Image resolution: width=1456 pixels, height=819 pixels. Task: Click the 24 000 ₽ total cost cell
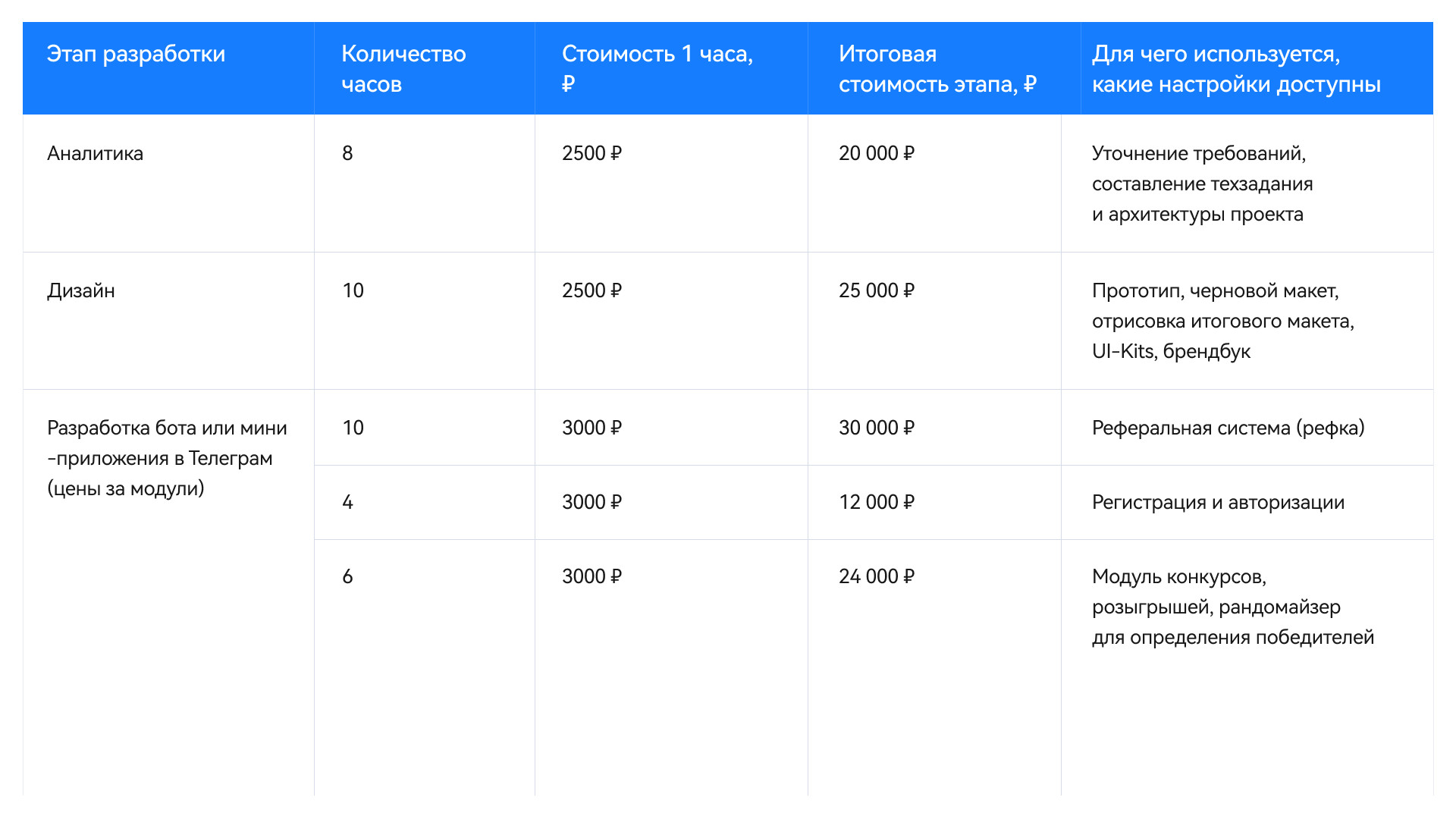pyautogui.click(x=877, y=576)
